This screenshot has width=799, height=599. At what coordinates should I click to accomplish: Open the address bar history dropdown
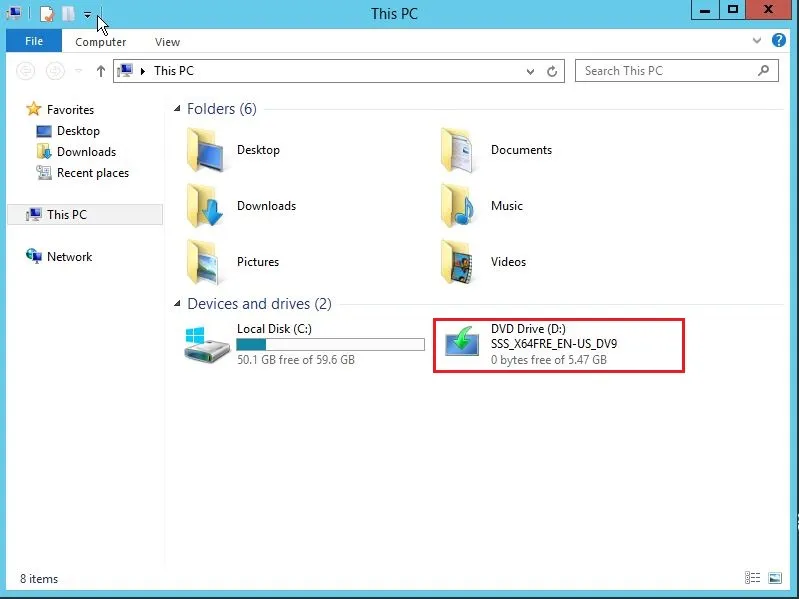point(530,71)
